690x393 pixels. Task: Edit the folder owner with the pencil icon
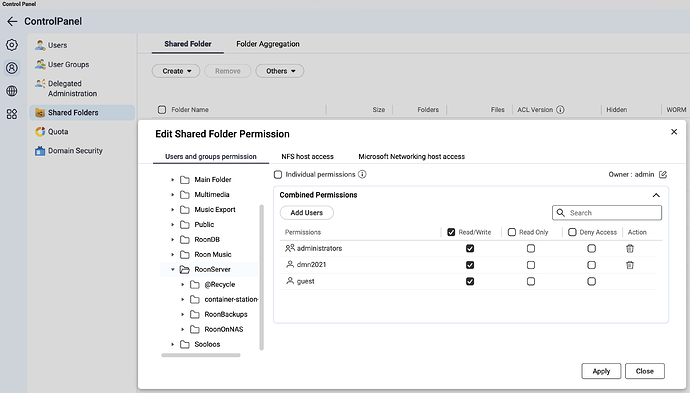point(663,175)
